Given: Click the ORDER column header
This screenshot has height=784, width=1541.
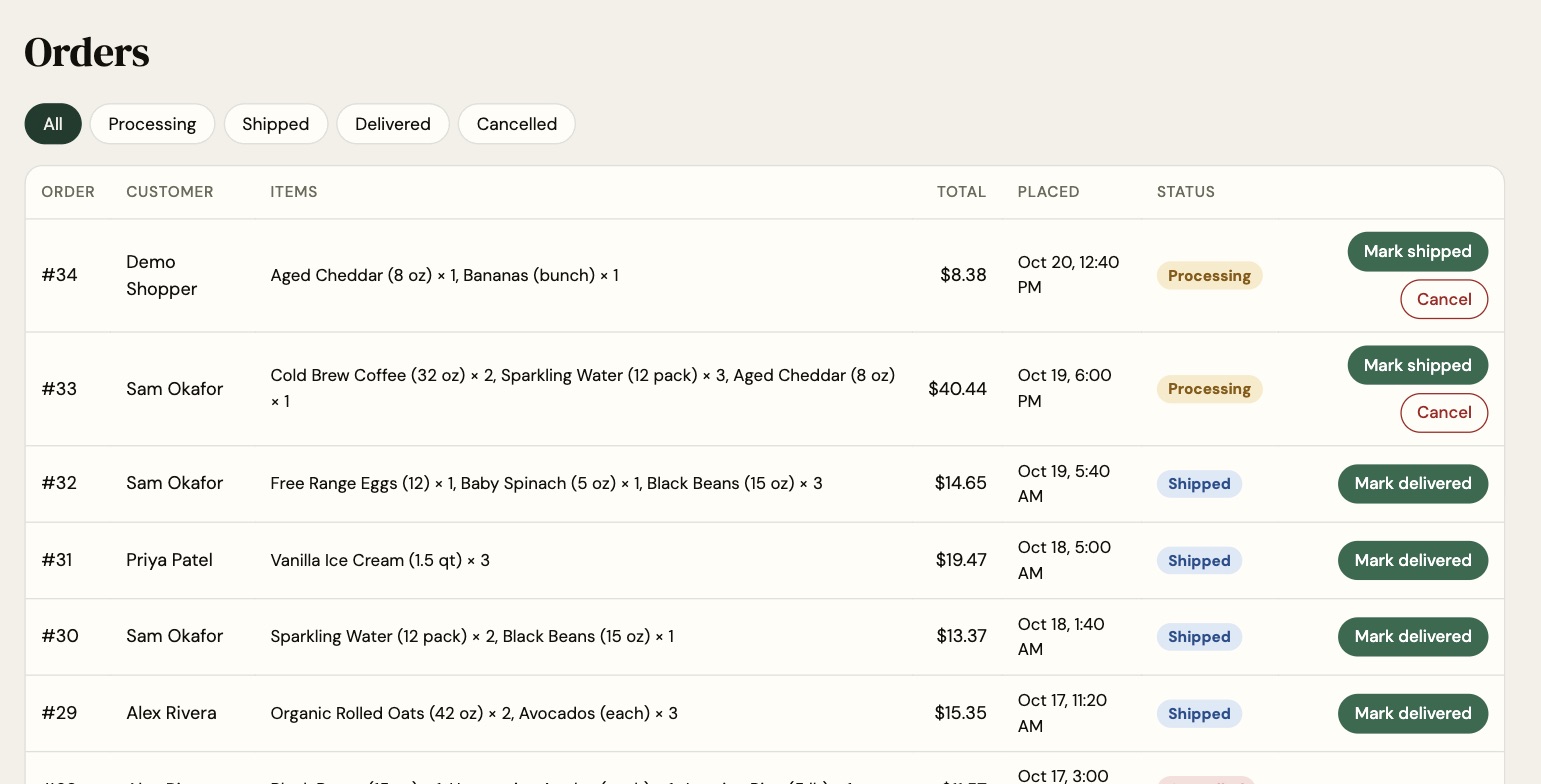Looking at the screenshot, I should pos(68,192).
